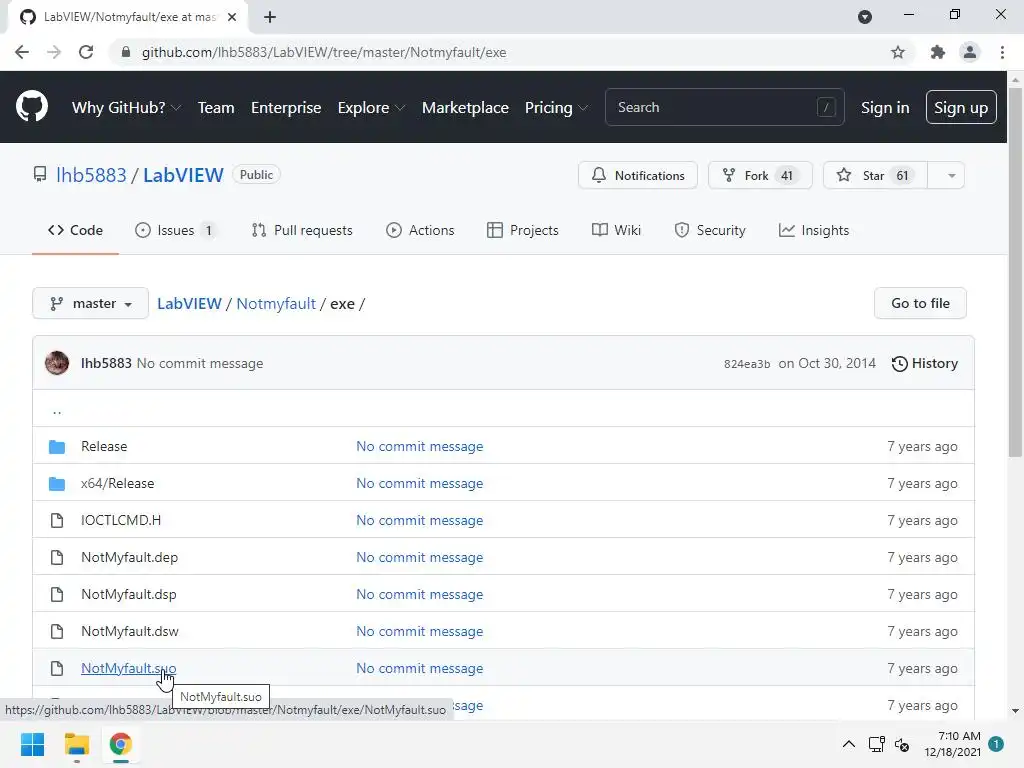
Task: Click the volume muted tray icon
Action: pos(902,744)
